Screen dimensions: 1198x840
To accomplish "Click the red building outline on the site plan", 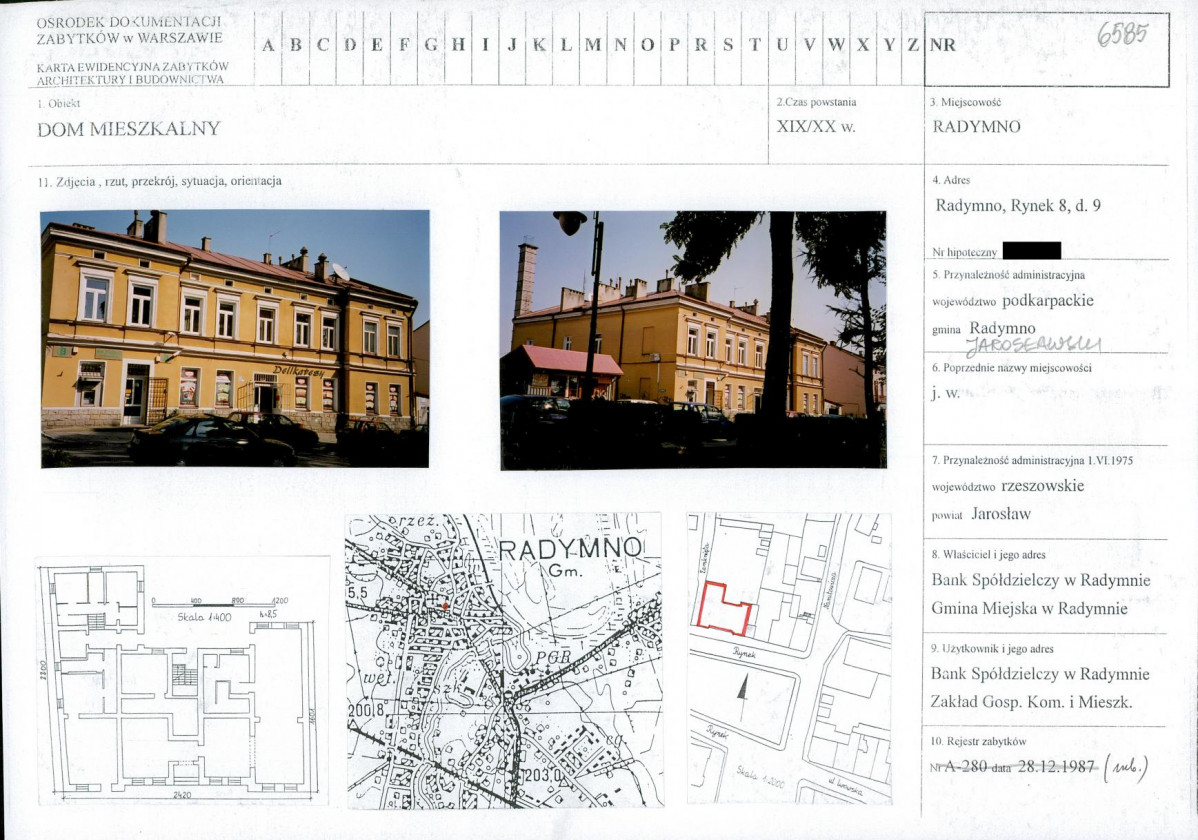I will [724, 608].
